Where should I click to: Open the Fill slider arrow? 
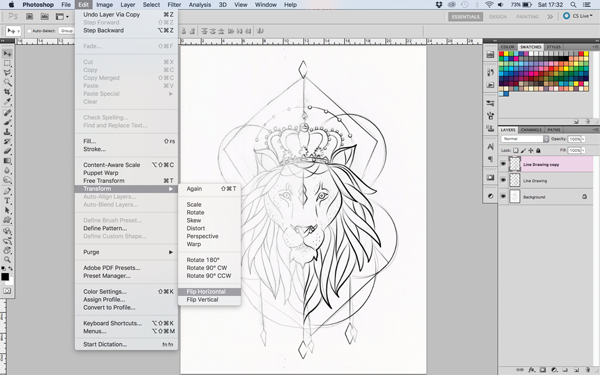(583, 150)
